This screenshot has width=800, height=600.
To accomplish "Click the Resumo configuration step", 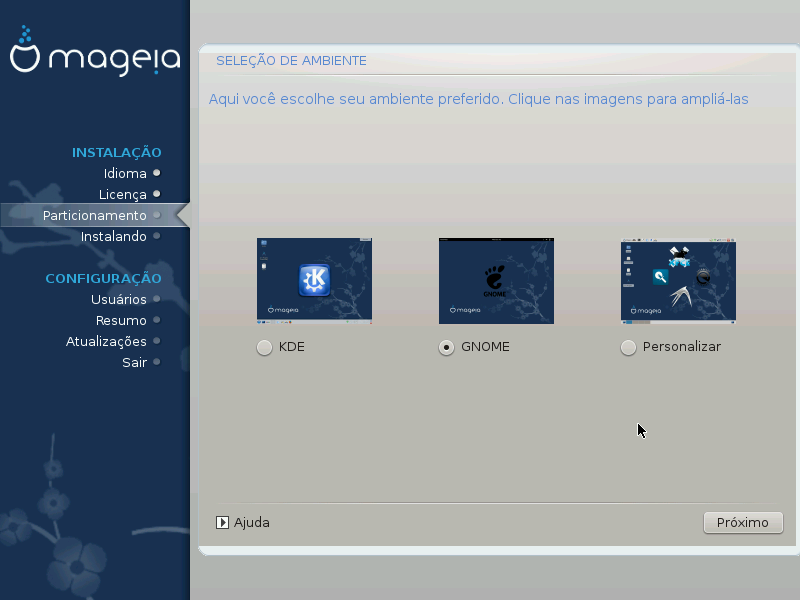I will (121, 320).
